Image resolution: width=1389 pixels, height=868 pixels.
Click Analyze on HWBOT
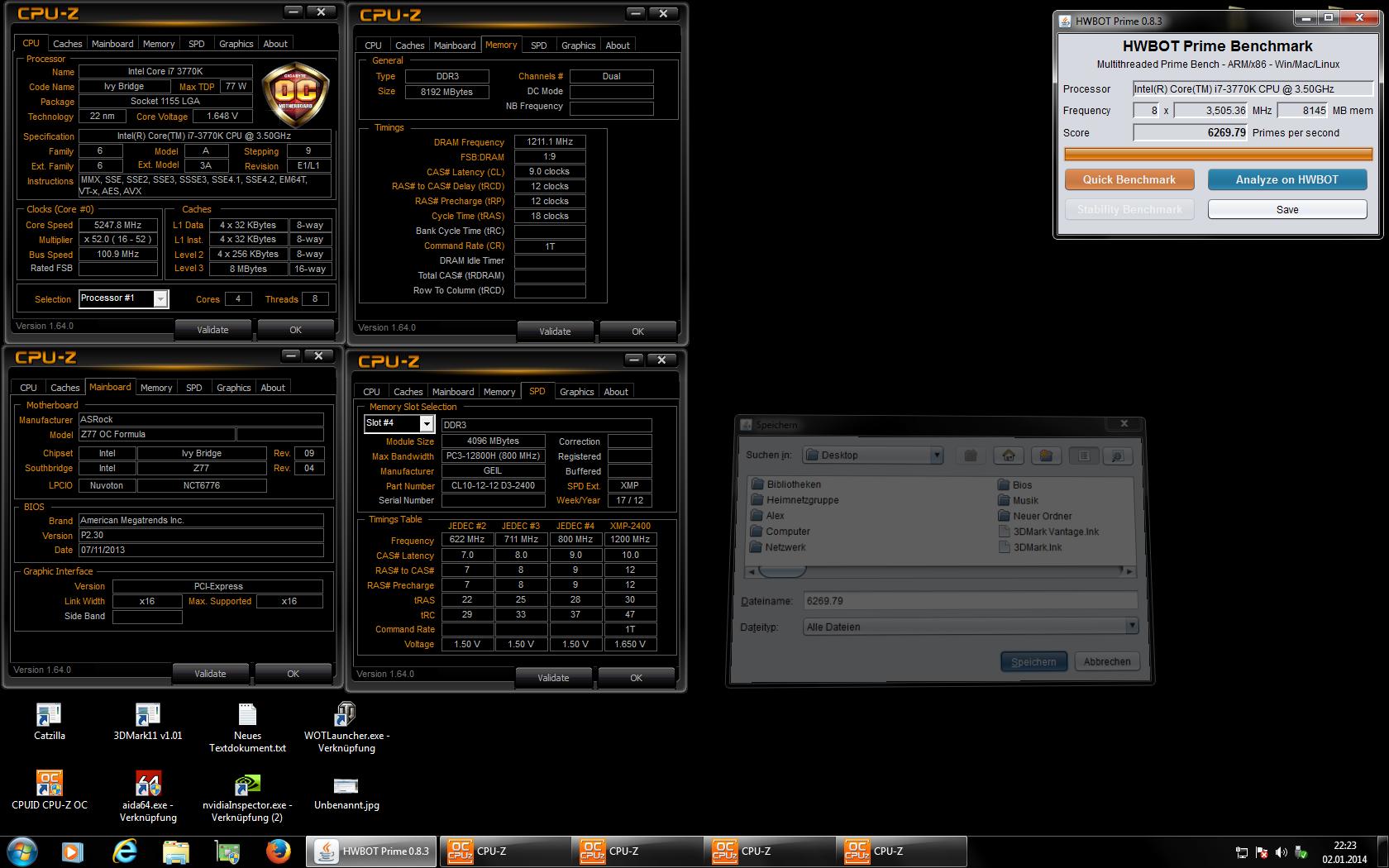tap(1287, 179)
